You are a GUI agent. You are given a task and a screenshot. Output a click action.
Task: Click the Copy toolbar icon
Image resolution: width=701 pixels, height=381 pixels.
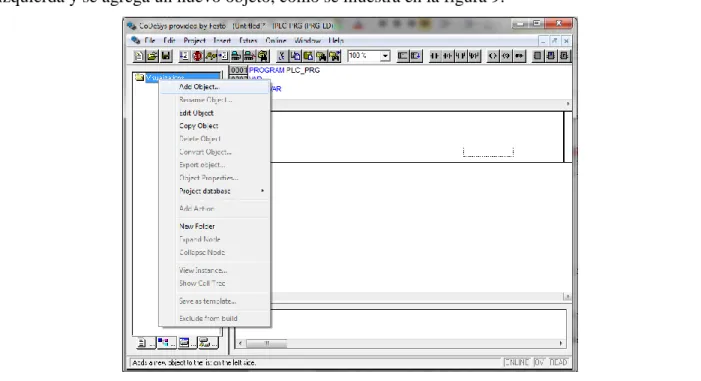coord(295,56)
